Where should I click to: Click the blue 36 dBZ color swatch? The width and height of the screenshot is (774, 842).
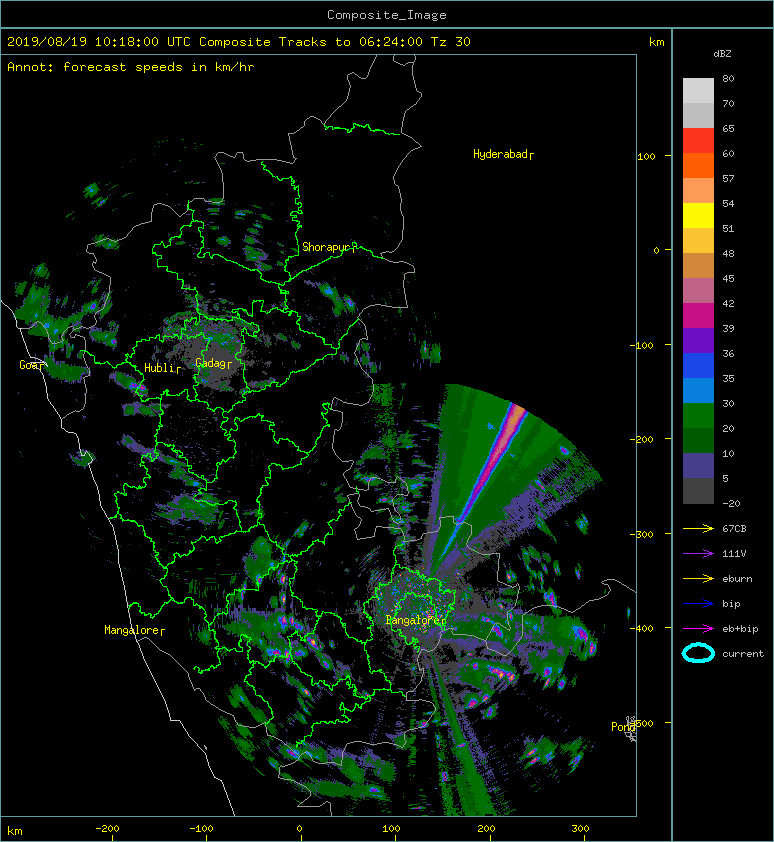click(698, 365)
